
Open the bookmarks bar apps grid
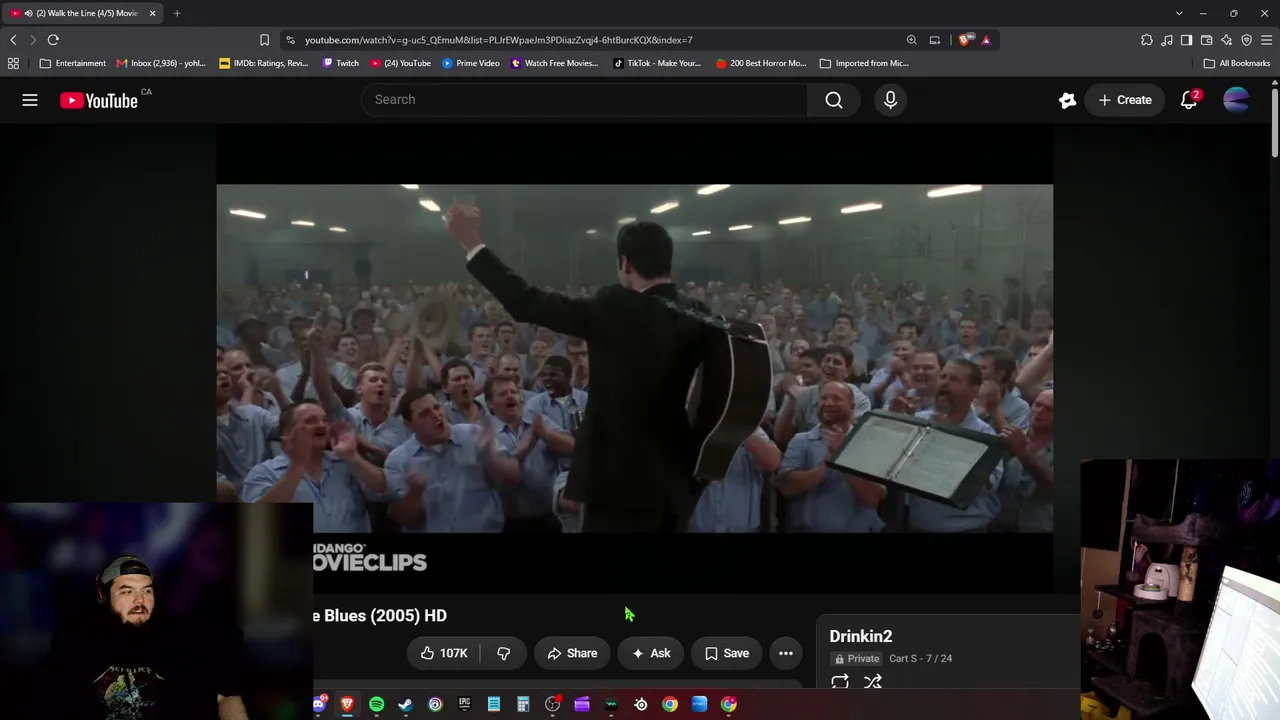(13, 63)
